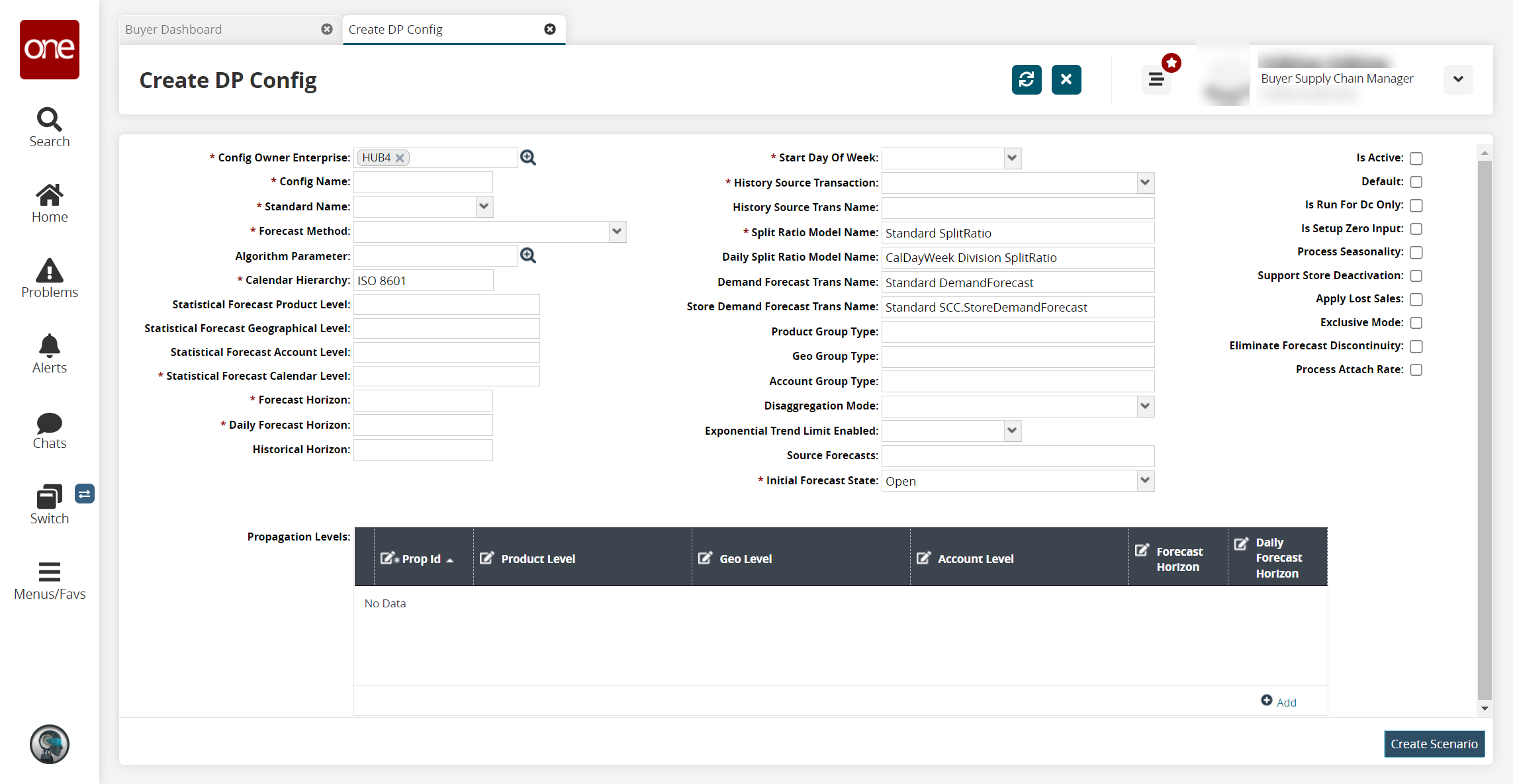Switch to the Buyer Dashboard tab
Image resolution: width=1513 pixels, height=784 pixels.
click(x=173, y=30)
